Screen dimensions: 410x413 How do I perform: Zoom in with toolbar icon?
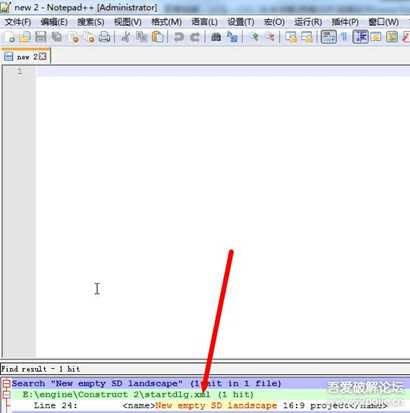tap(254, 37)
